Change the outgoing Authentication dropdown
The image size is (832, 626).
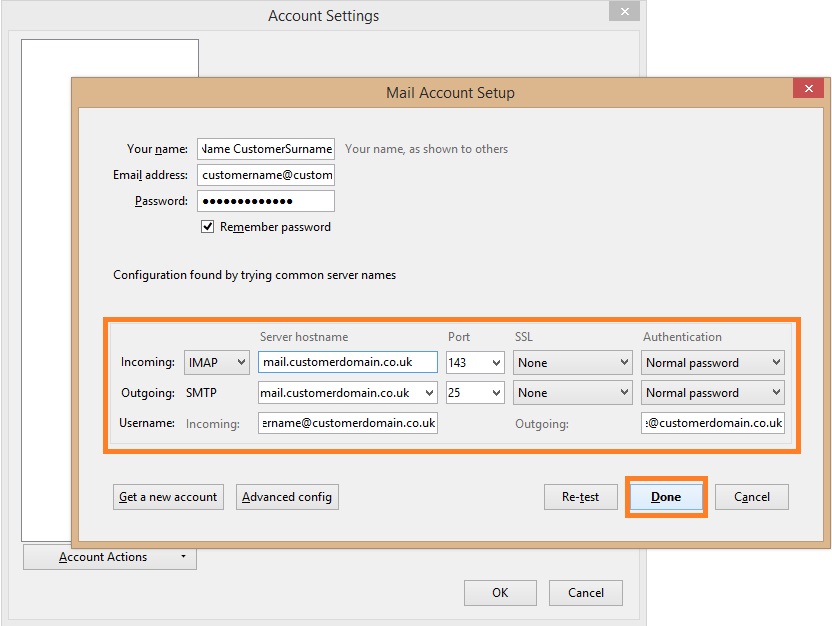pyautogui.click(x=712, y=393)
